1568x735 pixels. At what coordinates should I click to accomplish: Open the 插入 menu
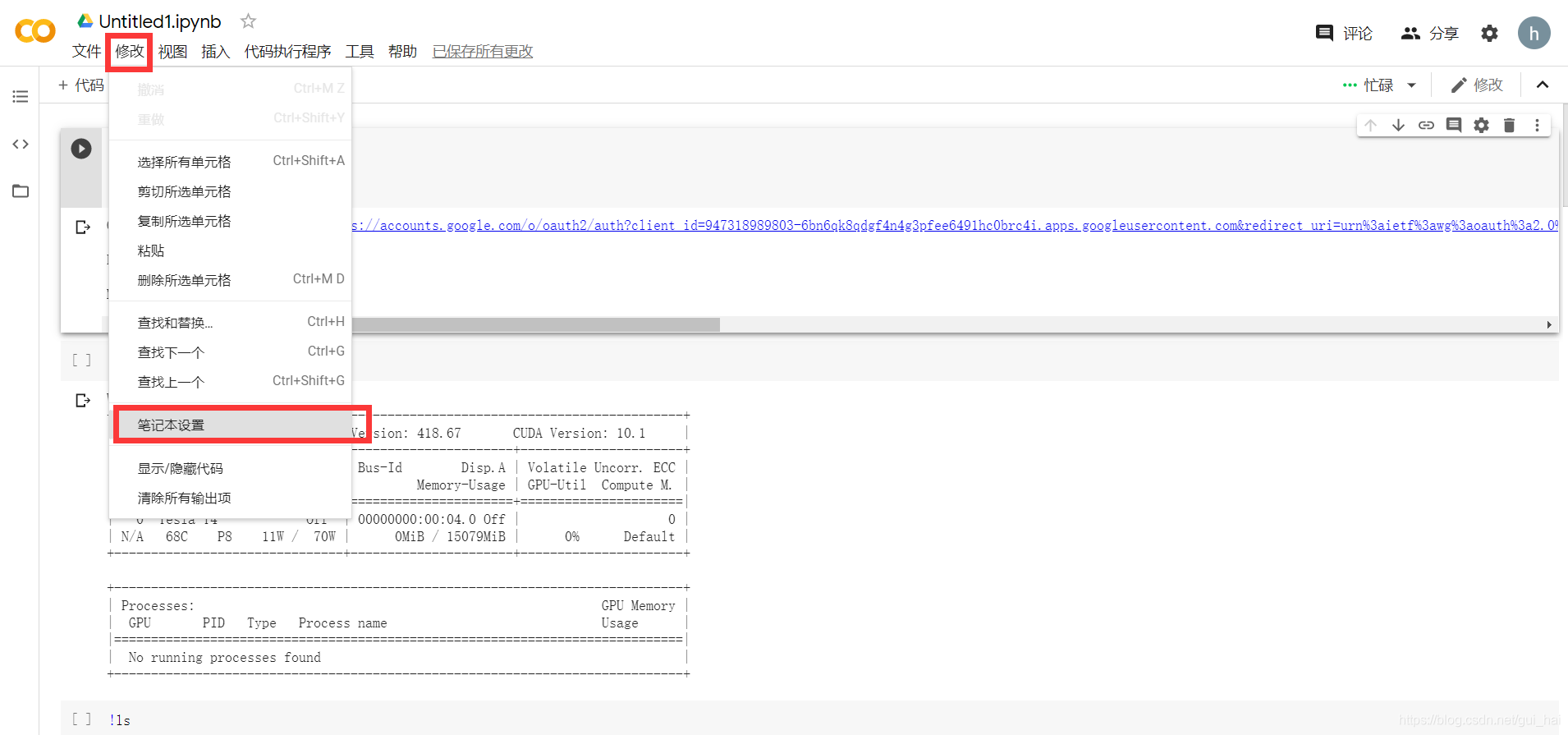pyautogui.click(x=215, y=52)
